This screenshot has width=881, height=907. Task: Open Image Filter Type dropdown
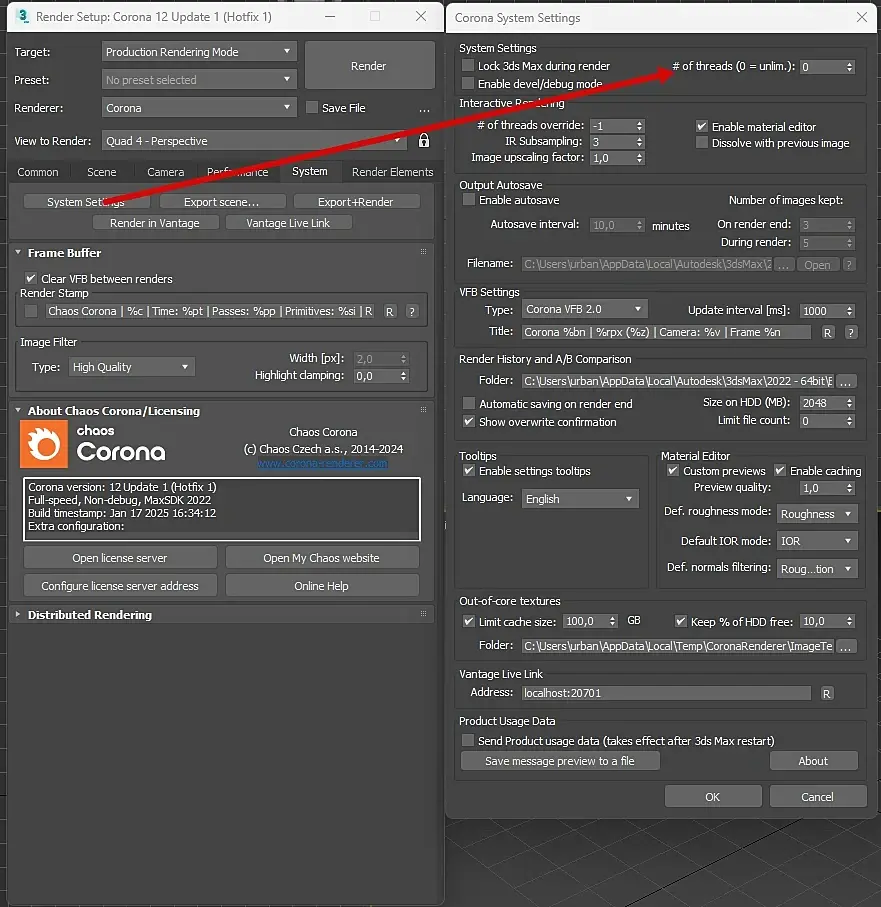point(131,367)
